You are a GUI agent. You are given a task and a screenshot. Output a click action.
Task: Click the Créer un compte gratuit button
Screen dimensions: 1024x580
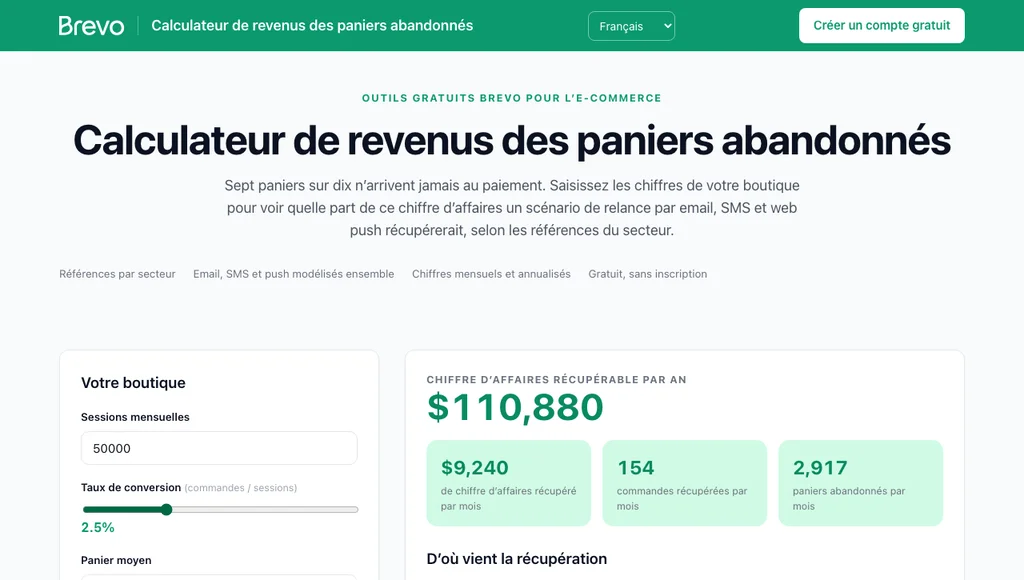pos(882,25)
